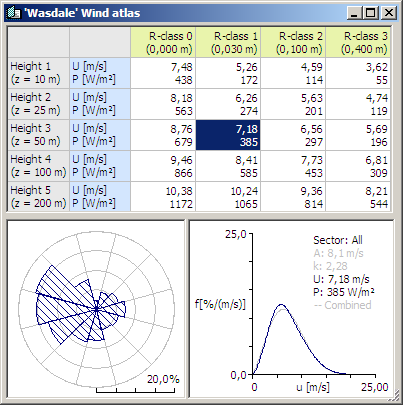Image resolution: width=403 pixels, height=405 pixels.
Task: Click the R-class 3 (0,400 m) header
Action: [x=358, y=42]
